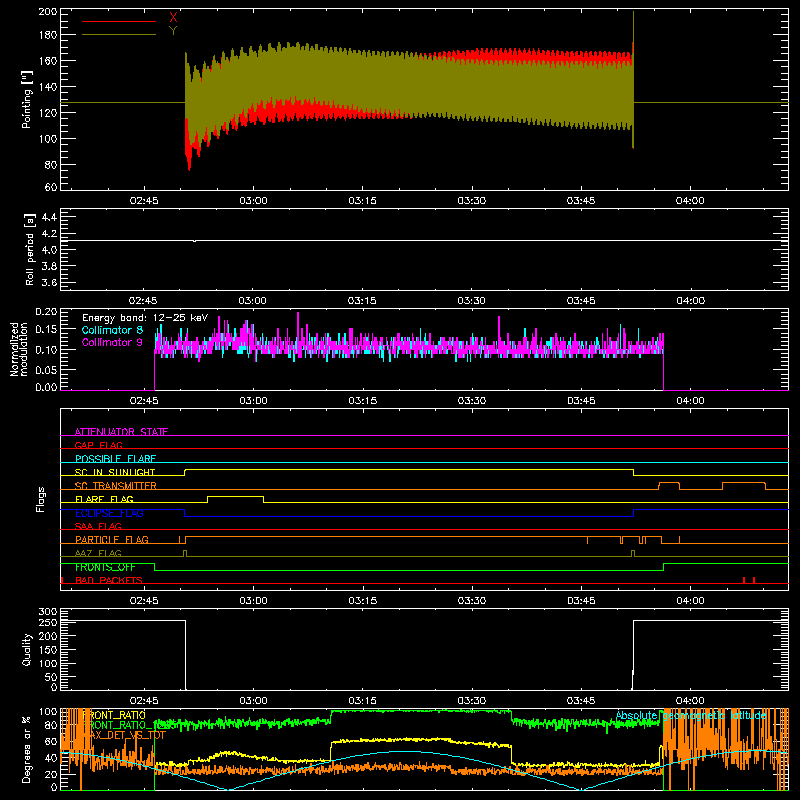This screenshot has width=800, height=800.
Task: Click the red X legend line sample
Action: [x=119, y=21]
